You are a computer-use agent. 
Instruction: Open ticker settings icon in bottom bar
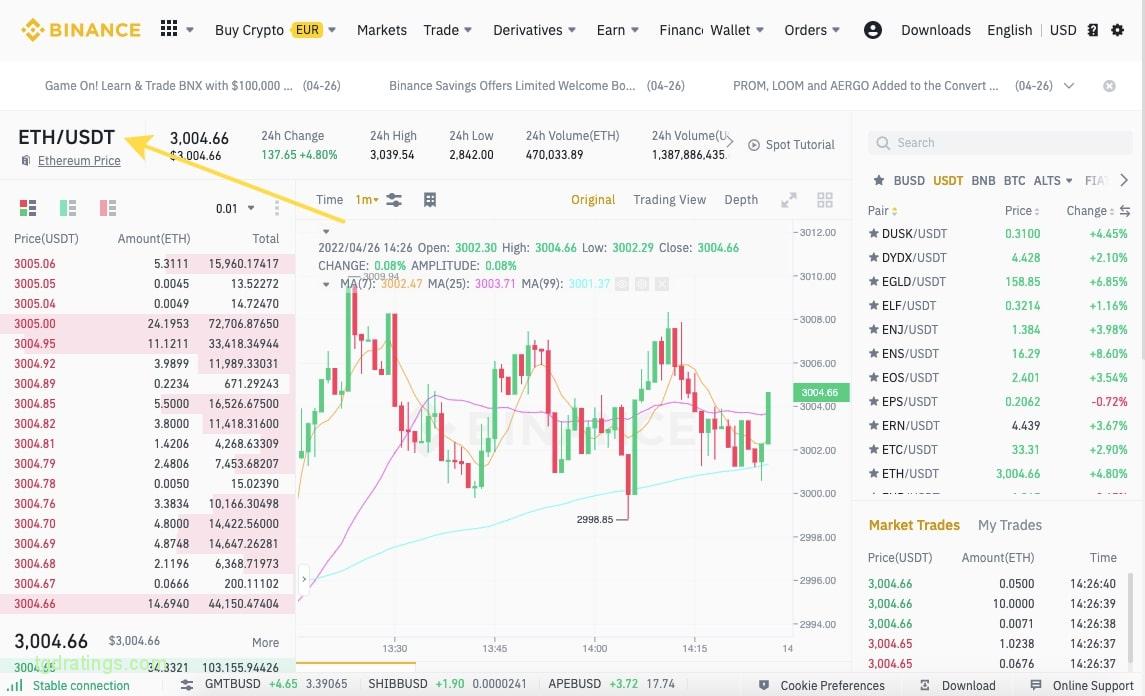tap(187, 685)
